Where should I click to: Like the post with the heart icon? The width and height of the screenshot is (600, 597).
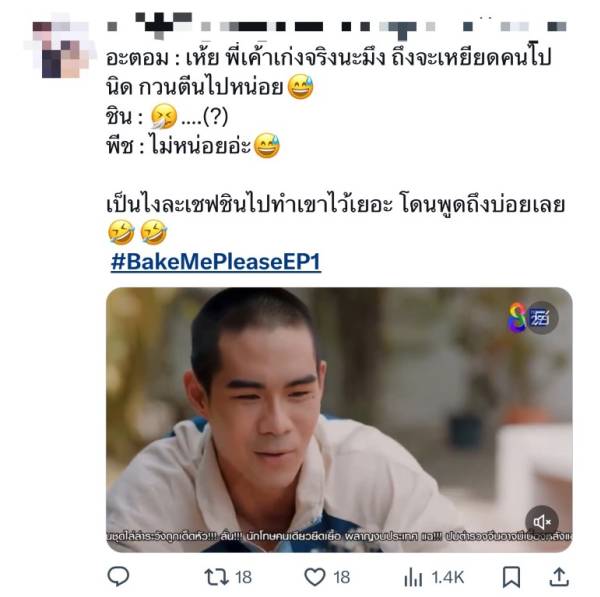pos(315,577)
